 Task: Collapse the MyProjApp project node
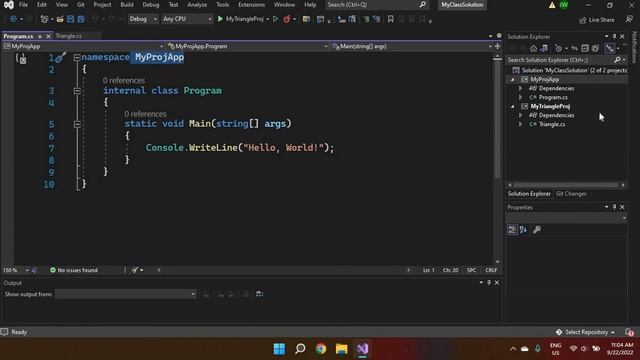click(x=513, y=80)
